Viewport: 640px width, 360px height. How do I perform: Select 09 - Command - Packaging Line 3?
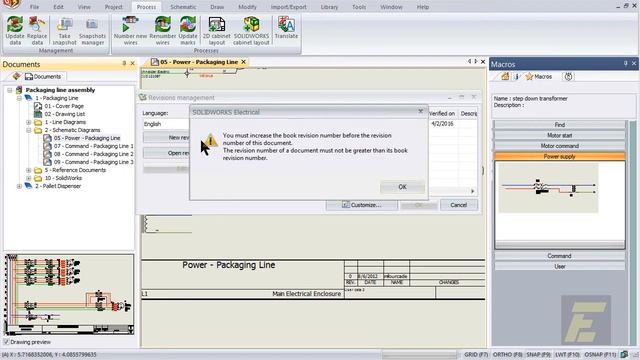[x=93, y=162]
